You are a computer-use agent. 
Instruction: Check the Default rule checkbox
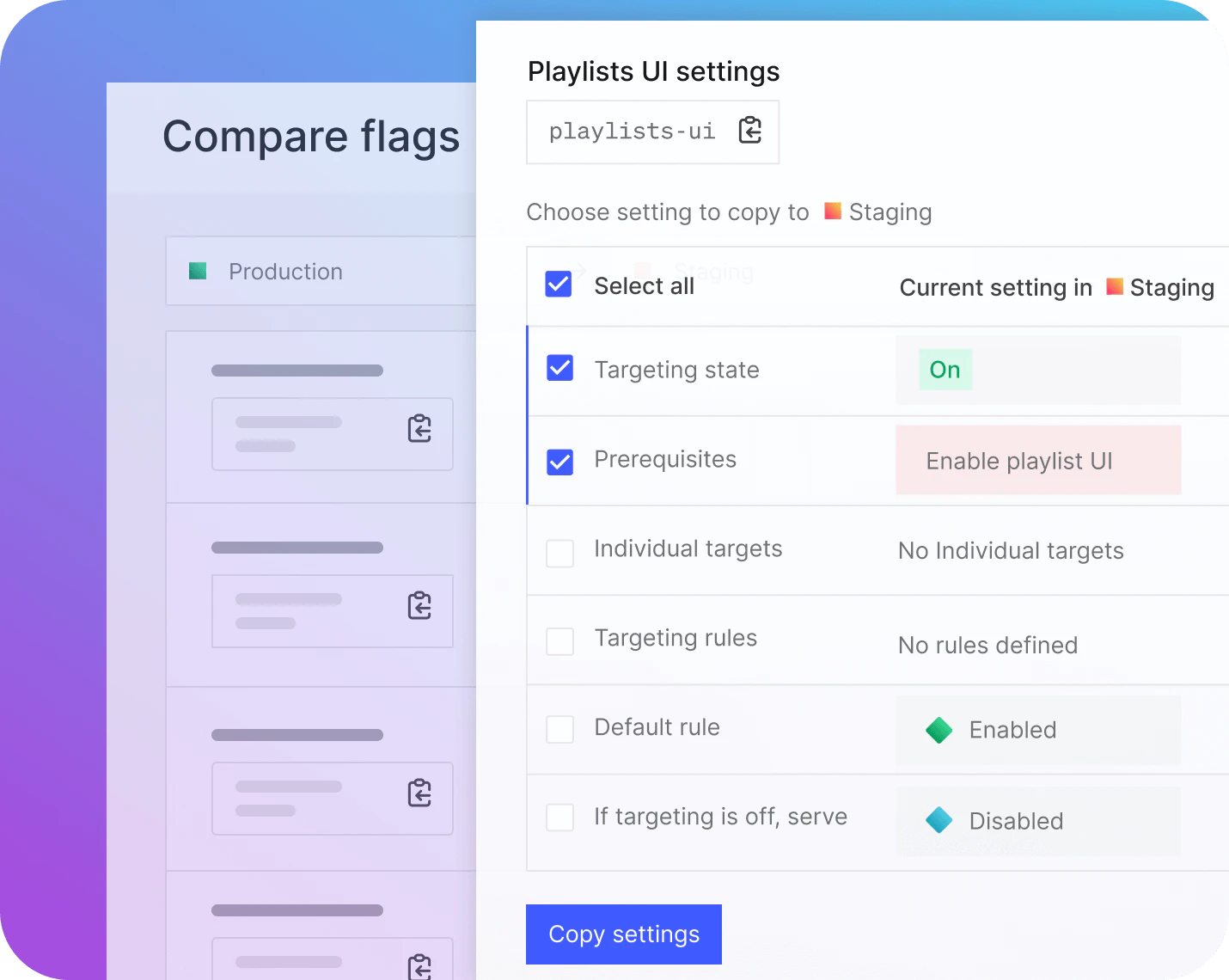point(559,730)
